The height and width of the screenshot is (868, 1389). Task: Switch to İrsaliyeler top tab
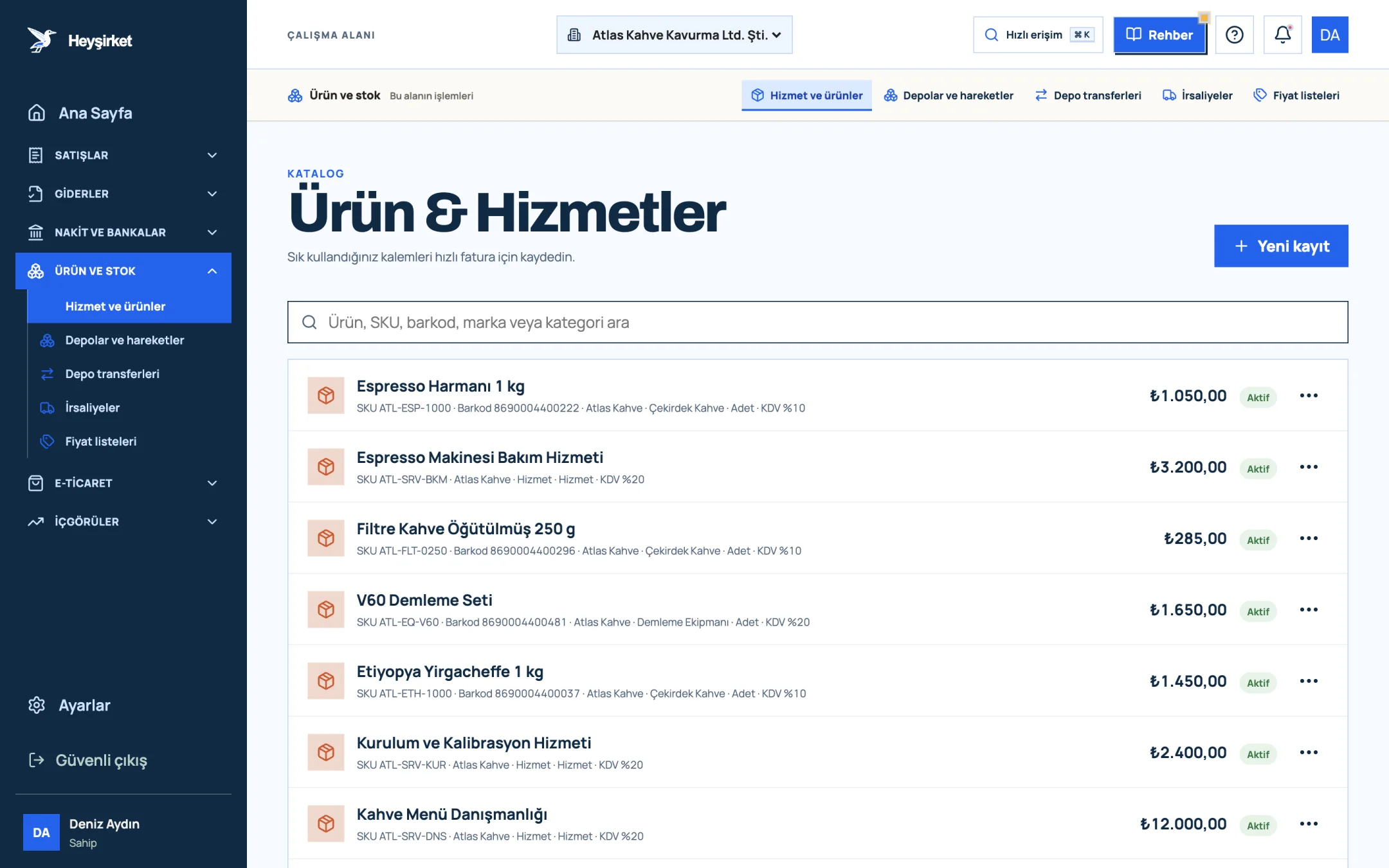point(1197,95)
